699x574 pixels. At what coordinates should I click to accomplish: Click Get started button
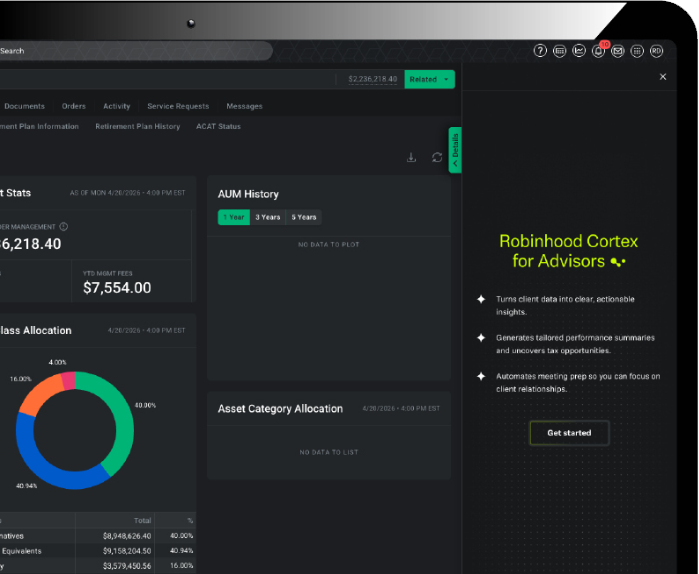pyautogui.click(x=569, y=433)
